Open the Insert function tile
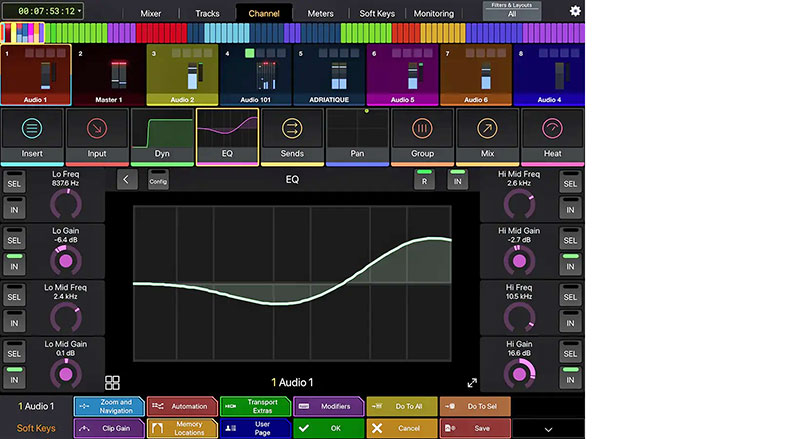 (32, 137)
